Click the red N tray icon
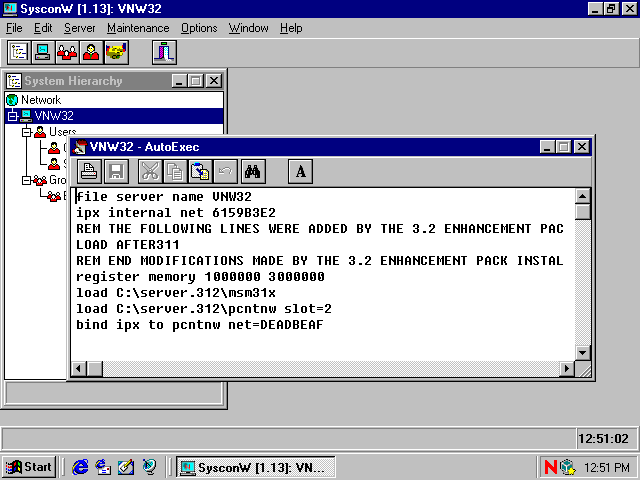The height and width of the screenshot is (480, 640). pyautogui.click(x=551, y=467)
